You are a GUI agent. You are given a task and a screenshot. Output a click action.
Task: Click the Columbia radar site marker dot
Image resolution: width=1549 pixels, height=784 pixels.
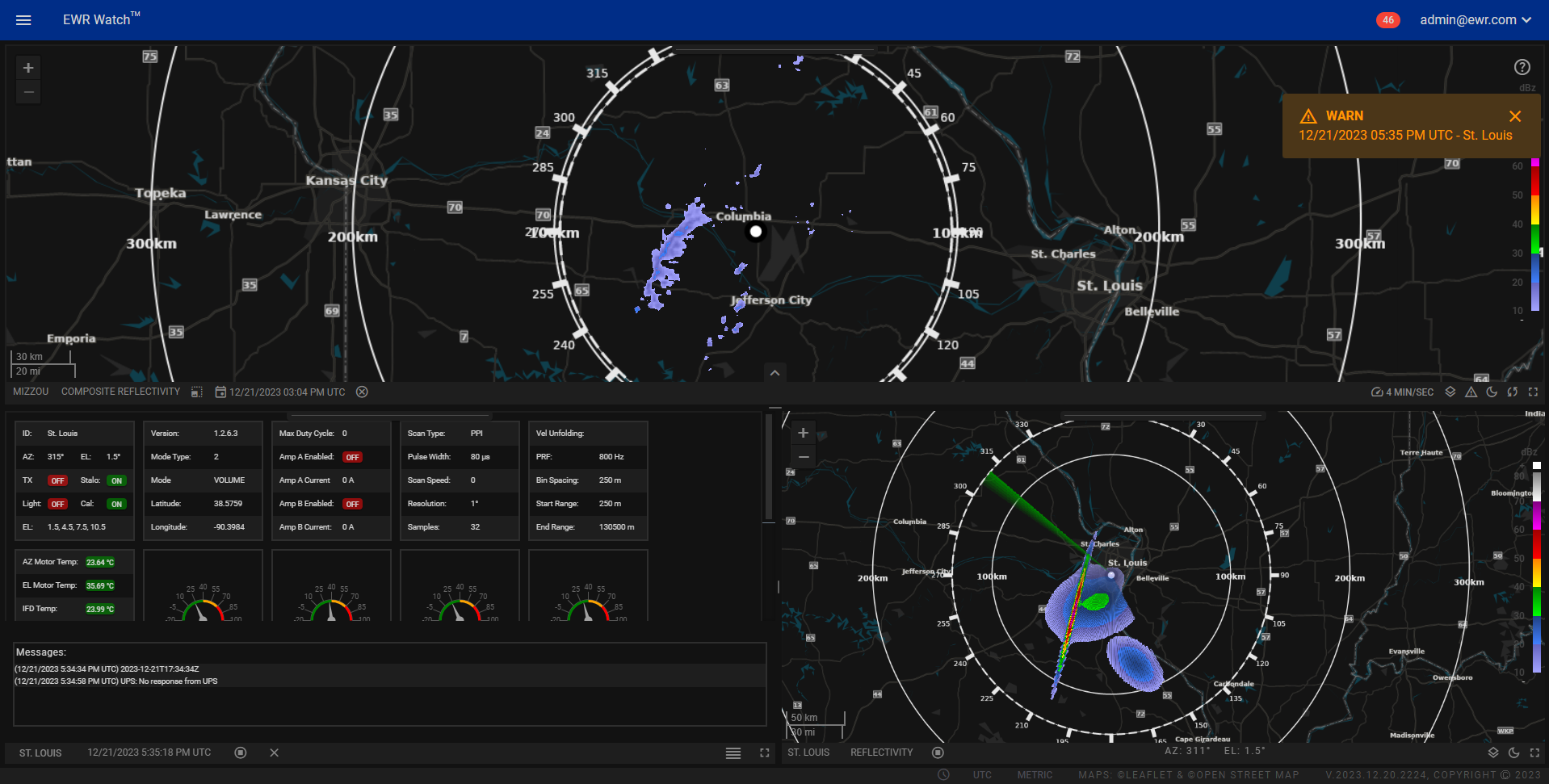(755, 232)
